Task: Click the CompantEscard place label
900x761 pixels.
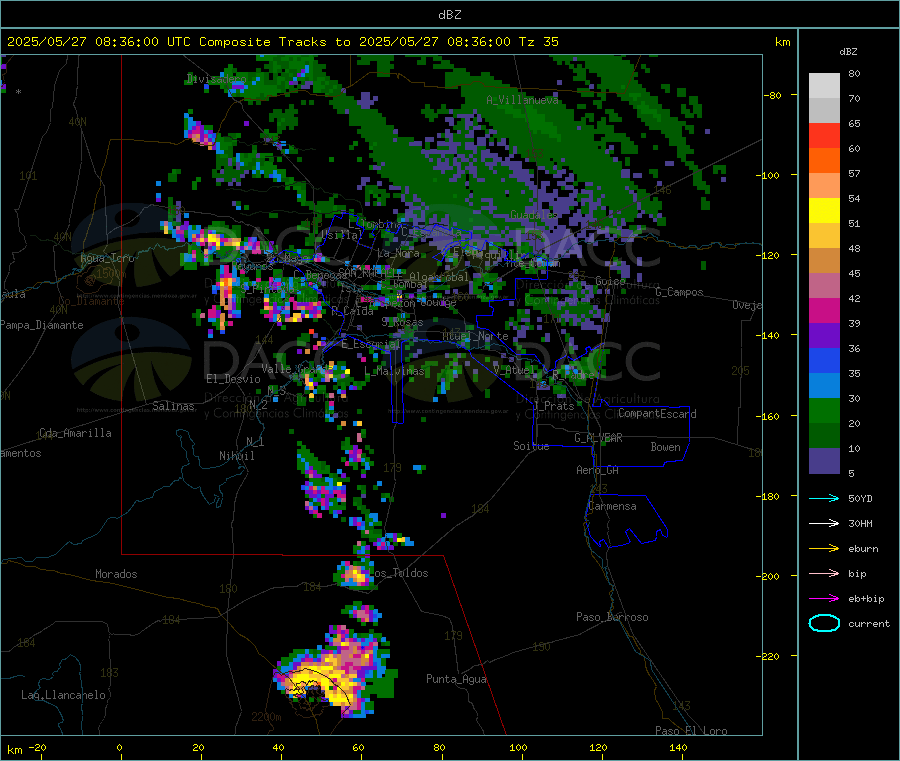Action: [x=657, y=414]
